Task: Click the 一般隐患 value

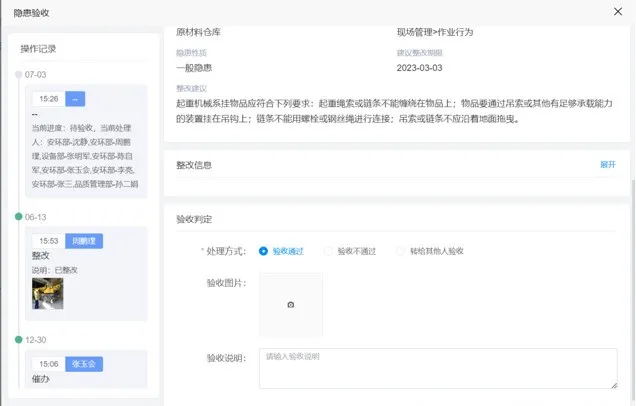Action: 194,68
